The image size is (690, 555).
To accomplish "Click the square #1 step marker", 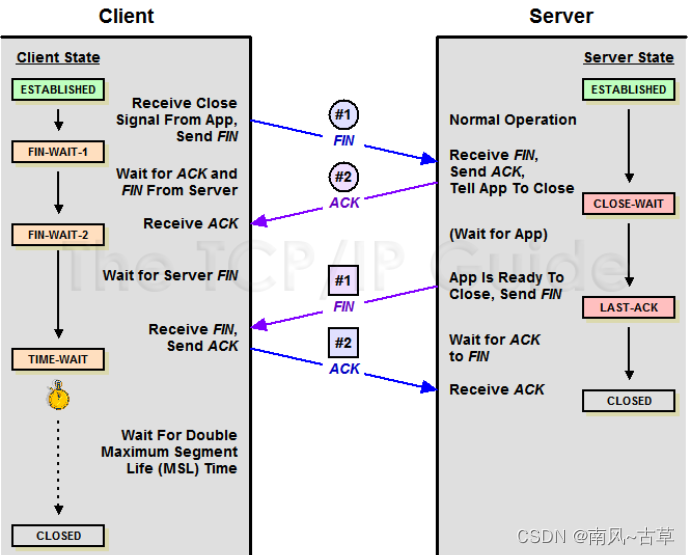I will tap(343, 280).
